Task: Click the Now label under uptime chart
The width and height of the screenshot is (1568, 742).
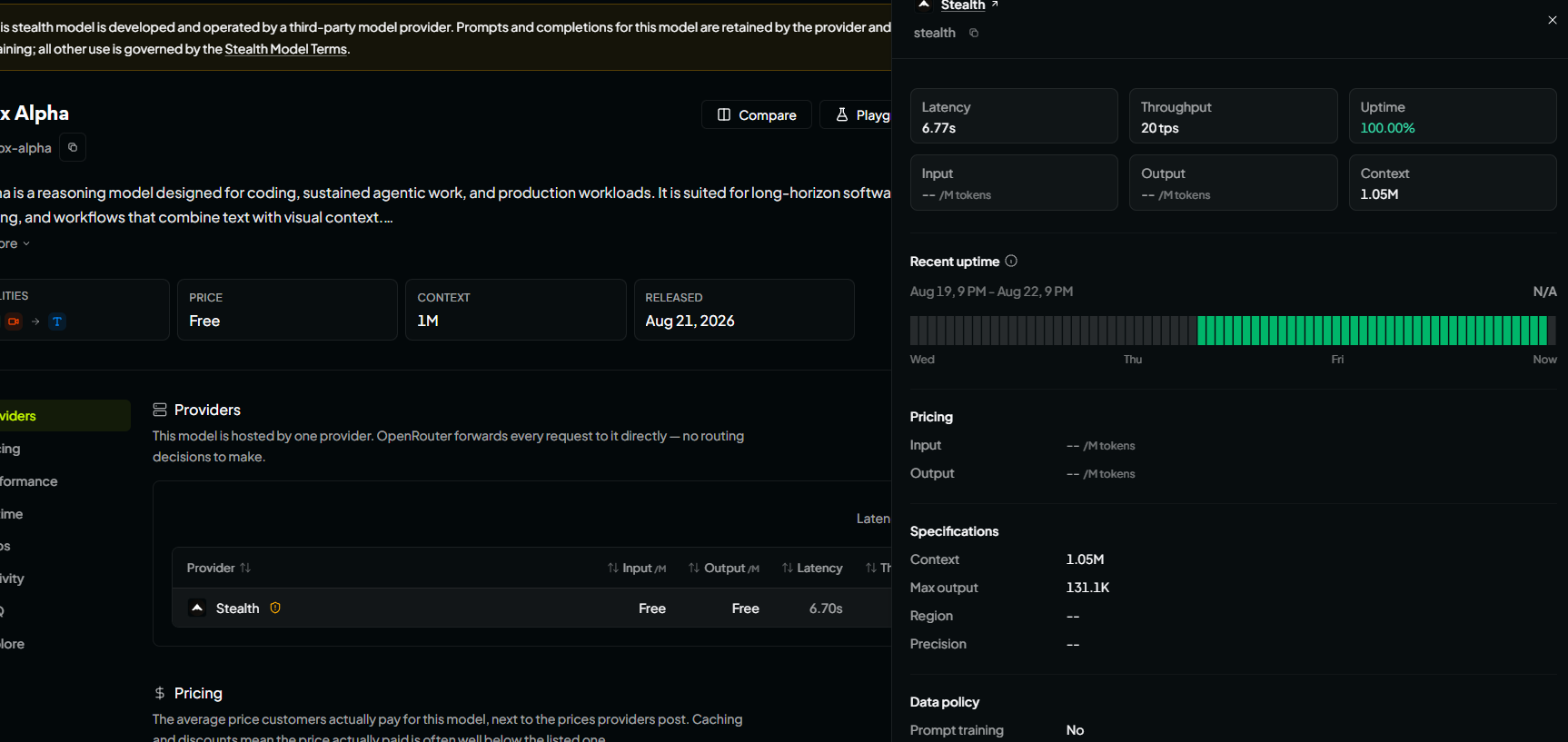Action: tap(1544, 360)
